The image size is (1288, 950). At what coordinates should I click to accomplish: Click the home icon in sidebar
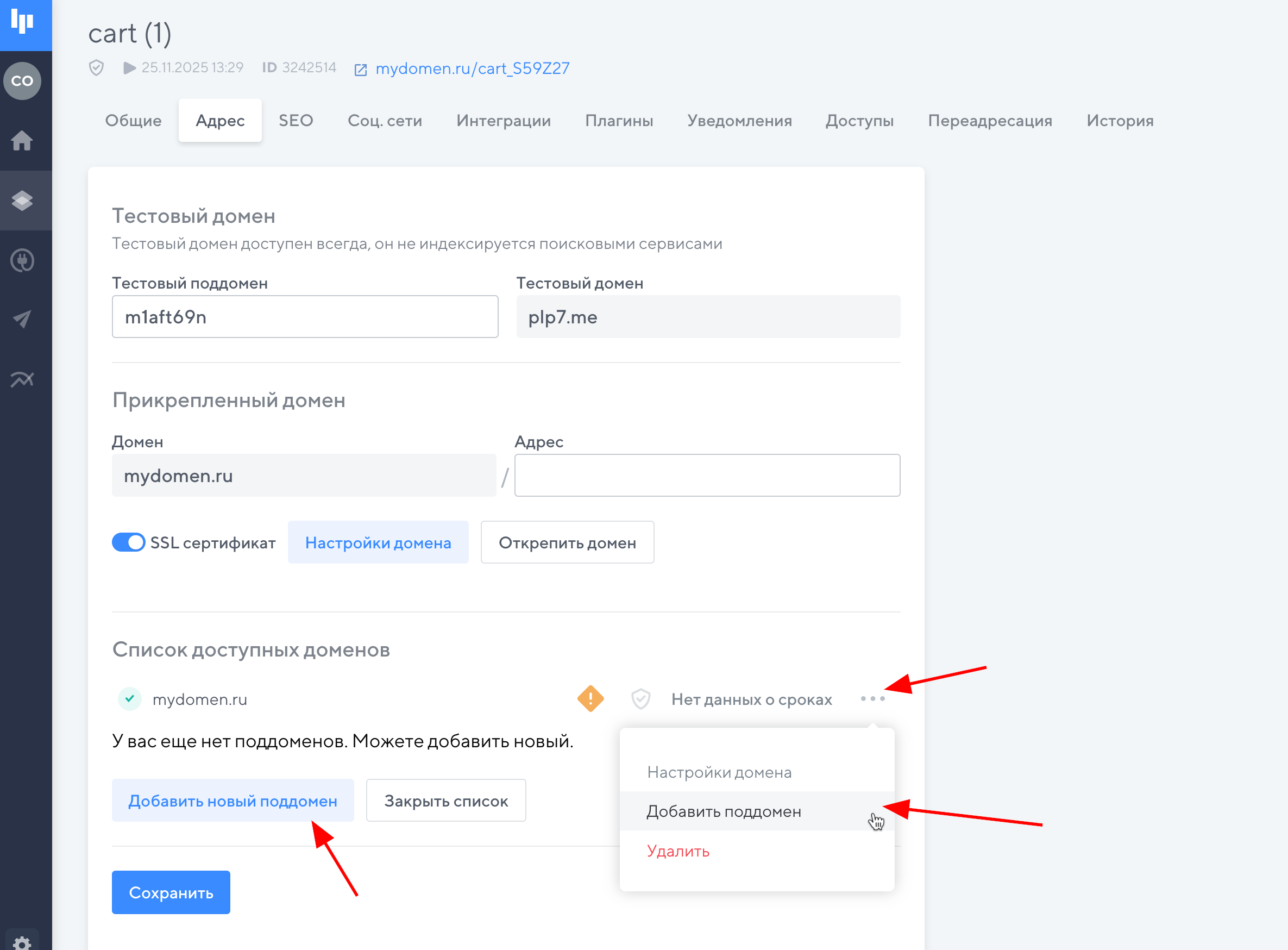click(22, 140)
